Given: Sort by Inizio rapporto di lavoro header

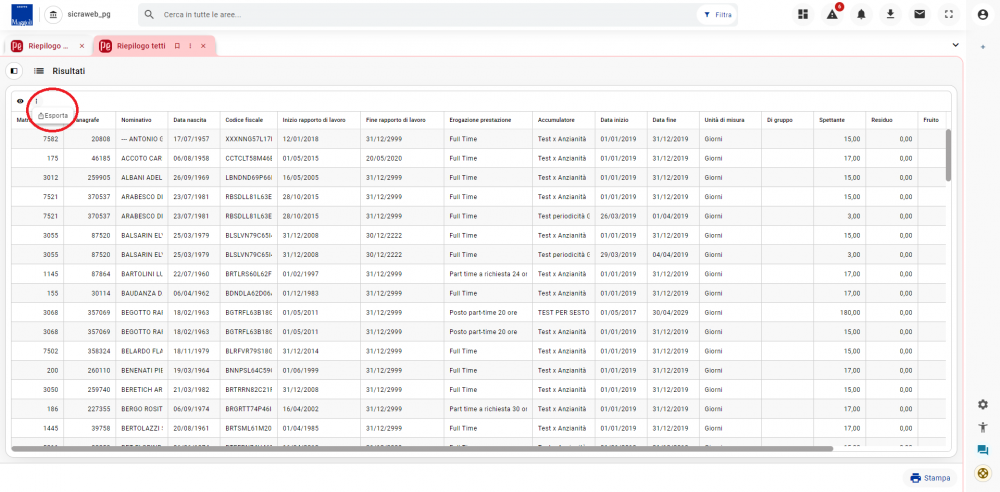Looking at the screenshot, I should pyautogui.click(x=318, y=120).
